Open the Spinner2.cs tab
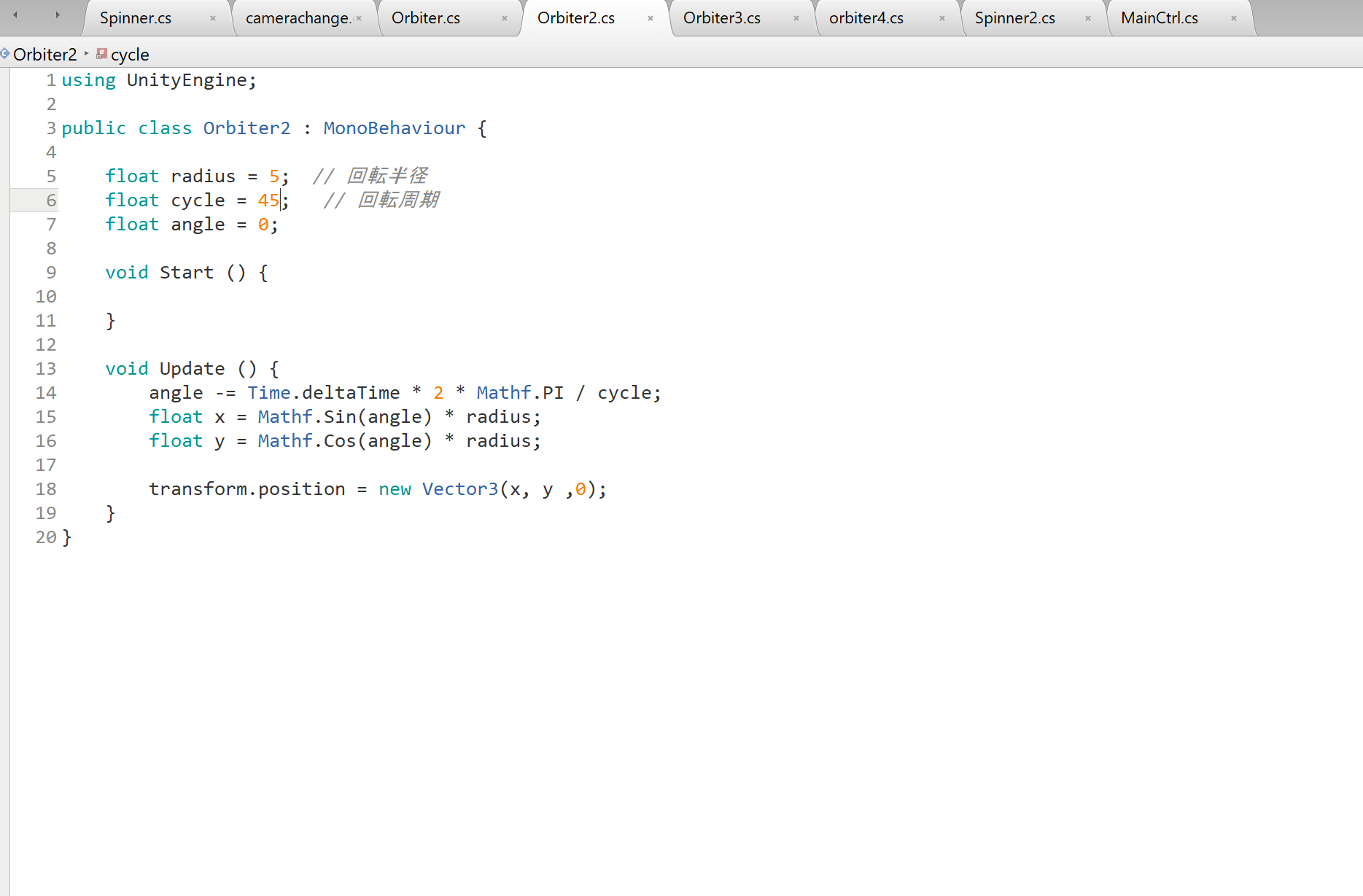The image size is (1363, 896). pos(1015,18)
